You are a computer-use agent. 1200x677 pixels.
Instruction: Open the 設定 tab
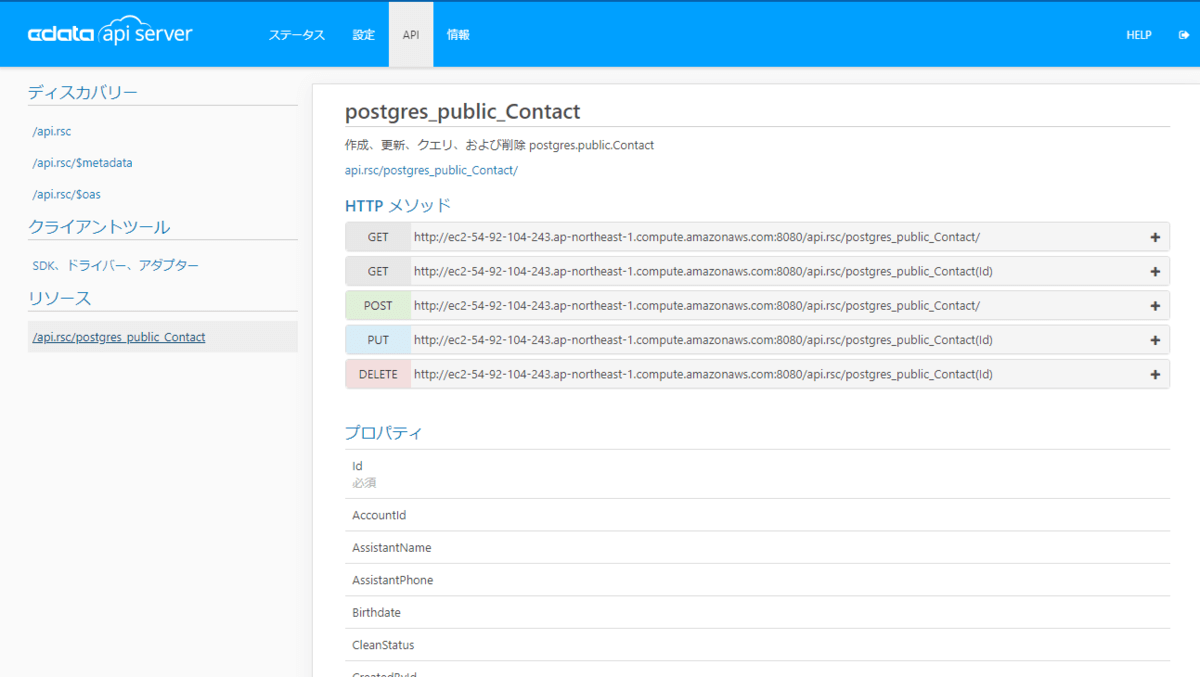coord(364,35)
